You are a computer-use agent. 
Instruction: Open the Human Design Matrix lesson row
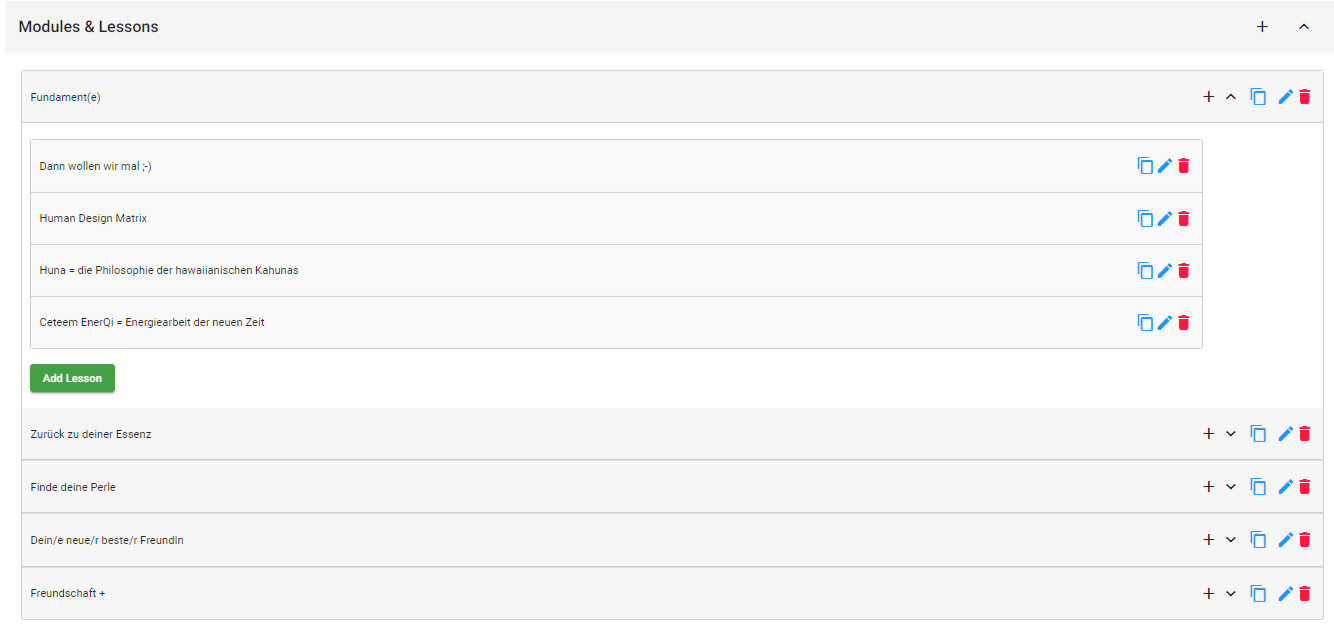(x=93, y=218)
